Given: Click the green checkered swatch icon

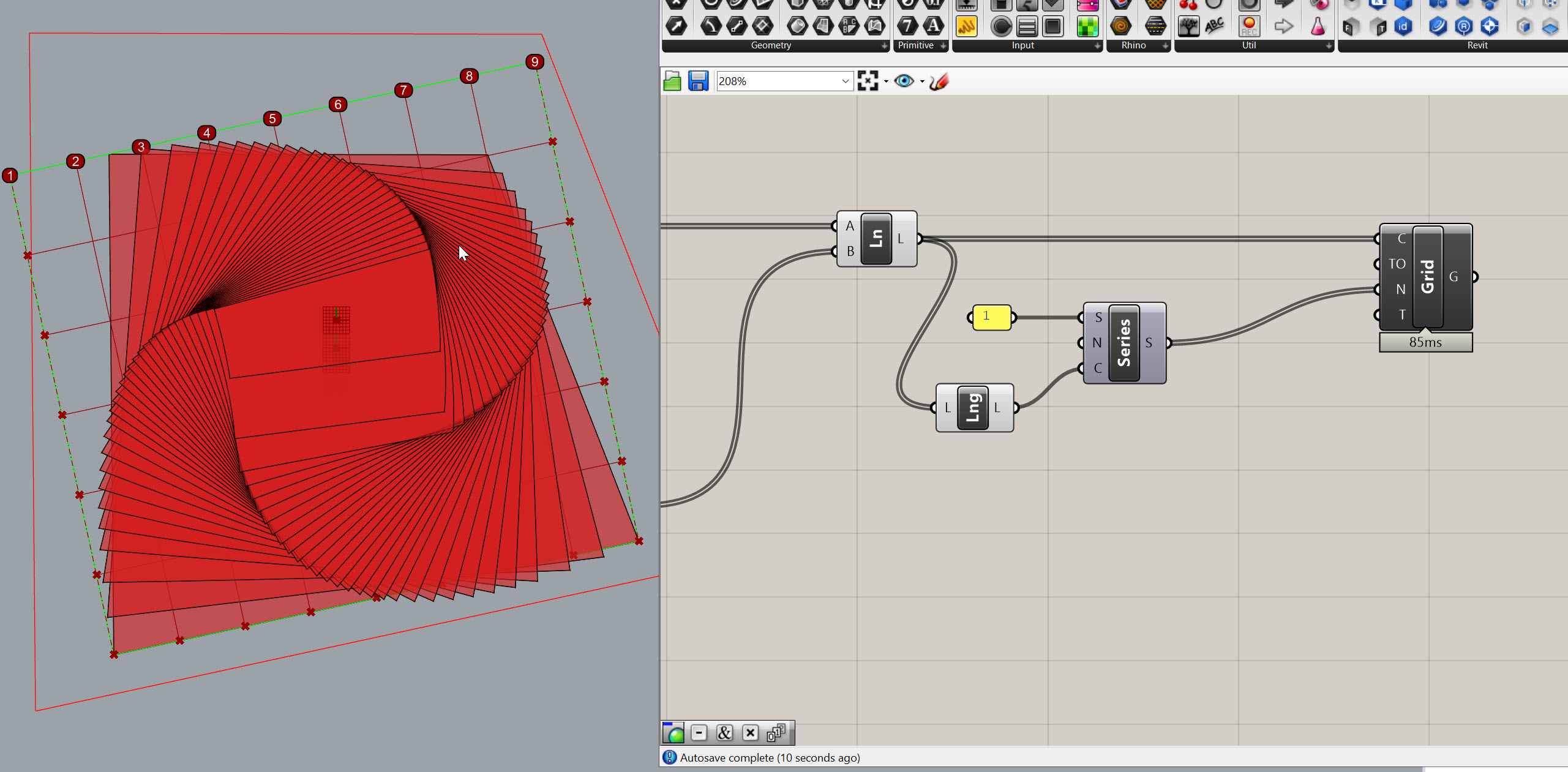Looking at the screenshot, I should click(x=1087, y=26).
